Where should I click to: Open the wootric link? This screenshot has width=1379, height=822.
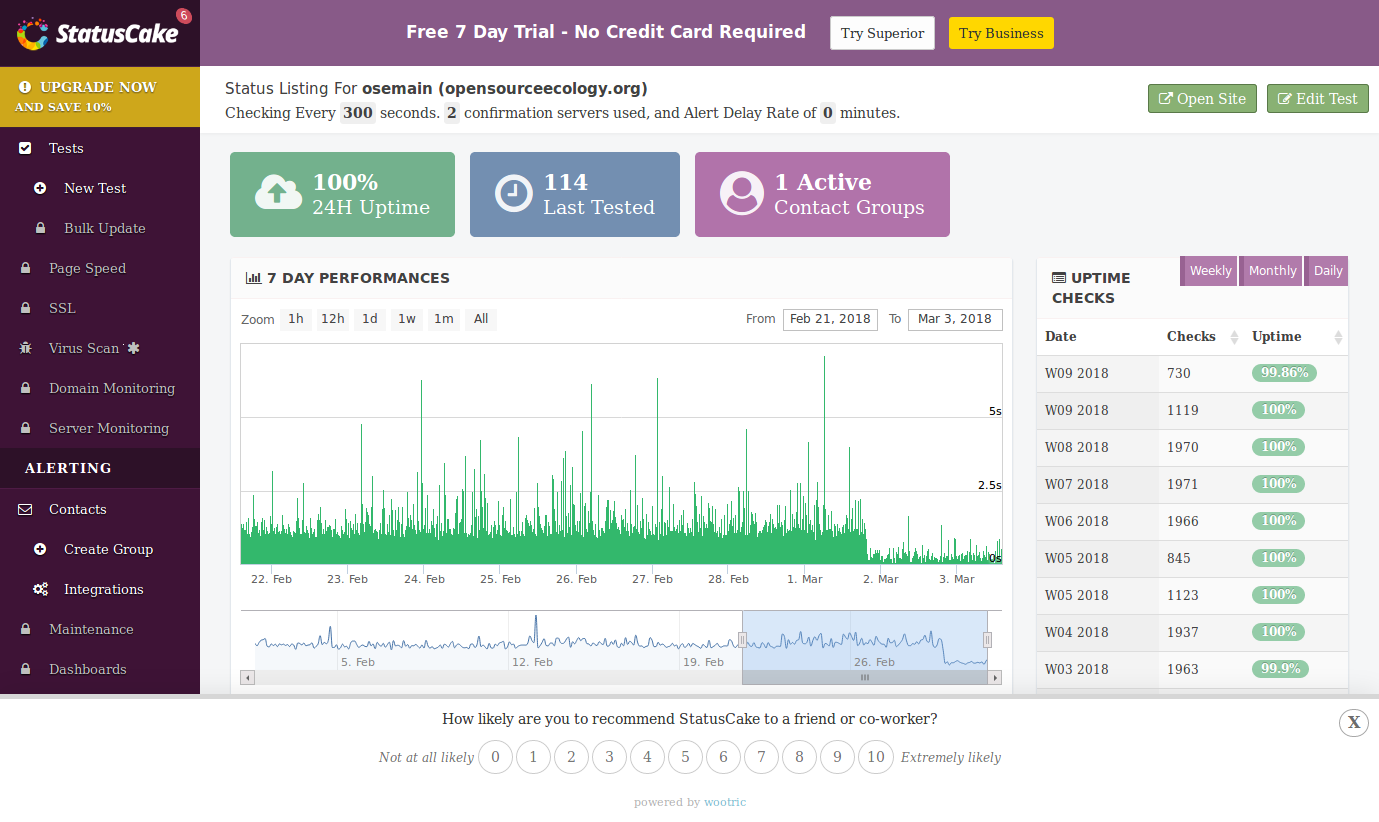point(725,802)
